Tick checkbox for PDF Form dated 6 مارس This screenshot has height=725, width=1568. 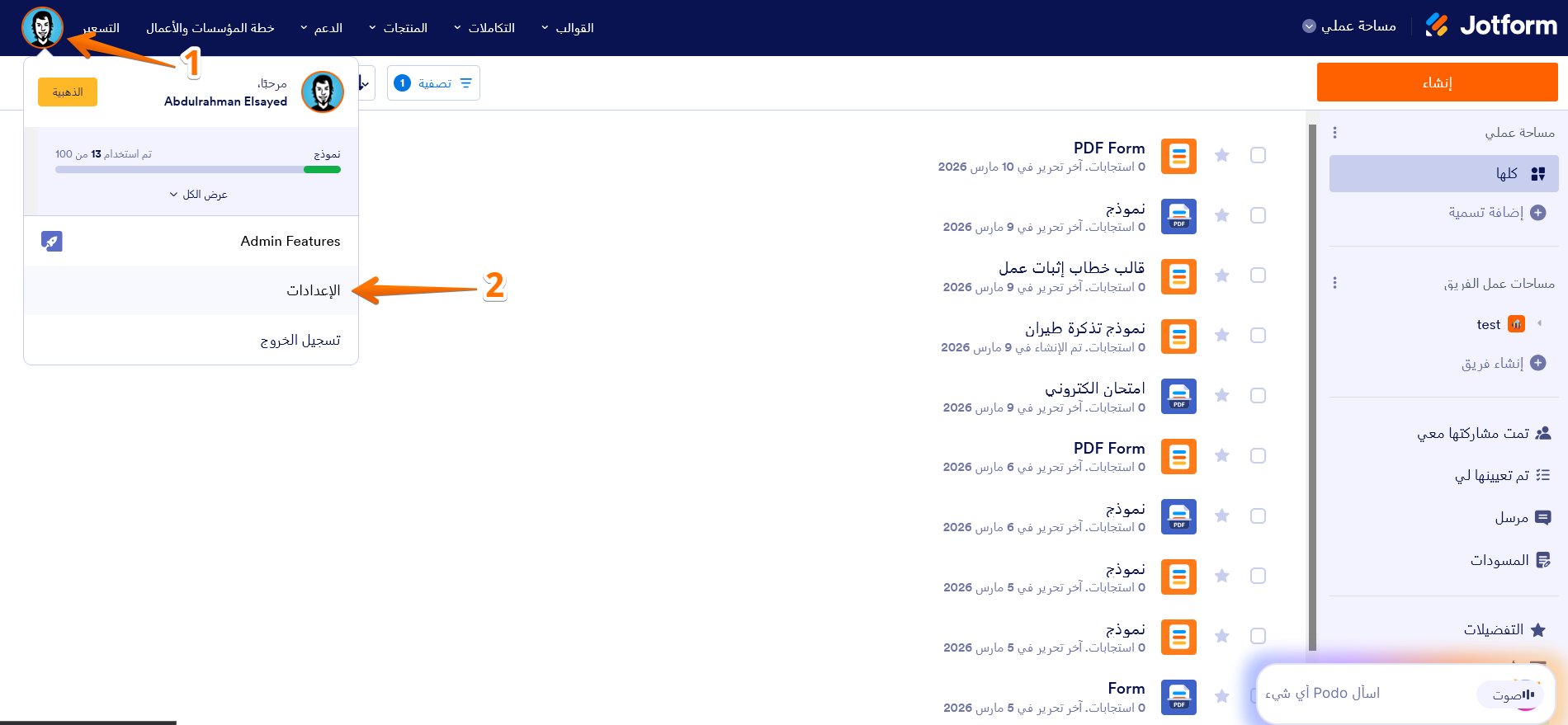[x=1258, y=455]
